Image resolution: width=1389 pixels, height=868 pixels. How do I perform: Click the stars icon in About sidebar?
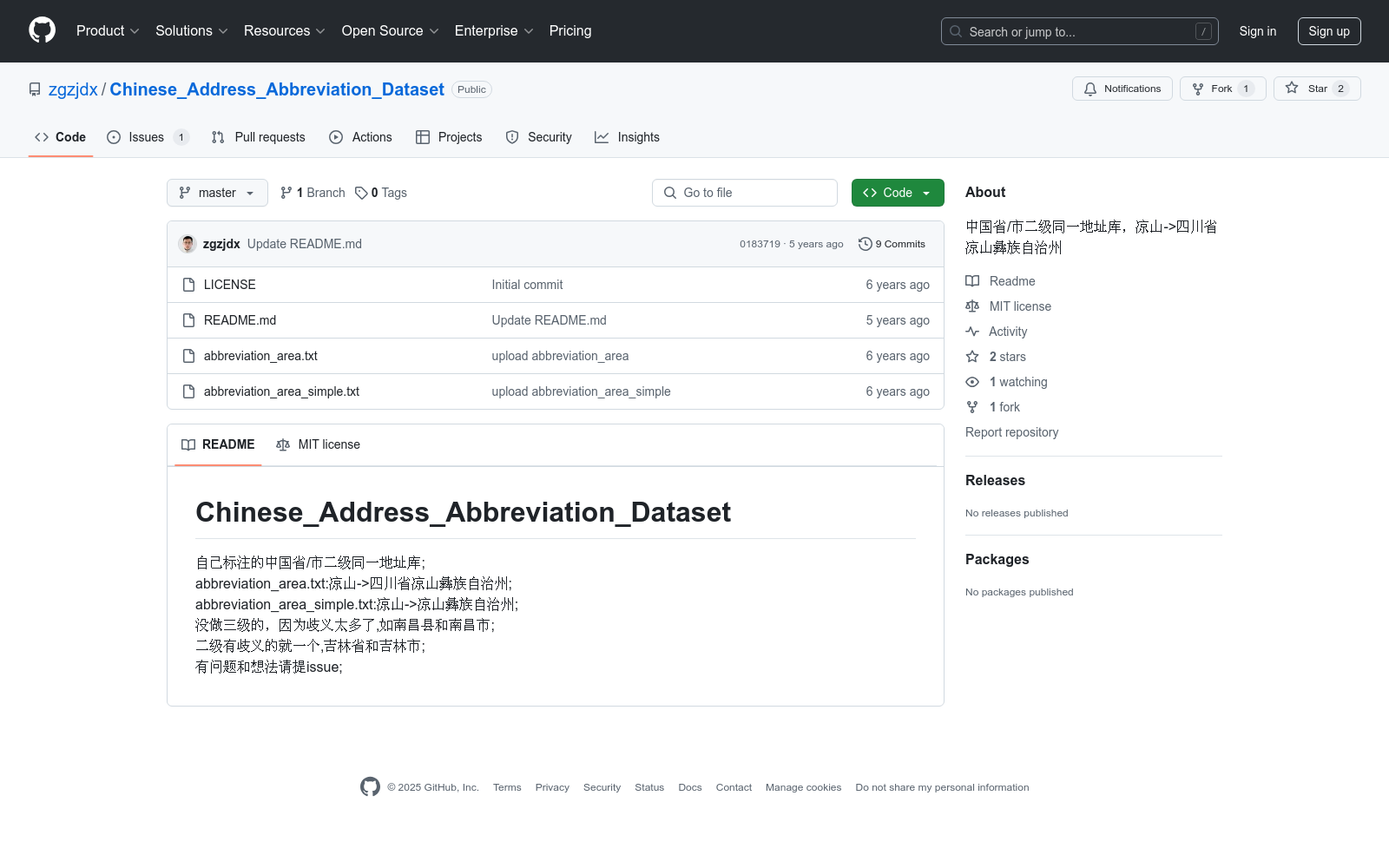[972, 357]
